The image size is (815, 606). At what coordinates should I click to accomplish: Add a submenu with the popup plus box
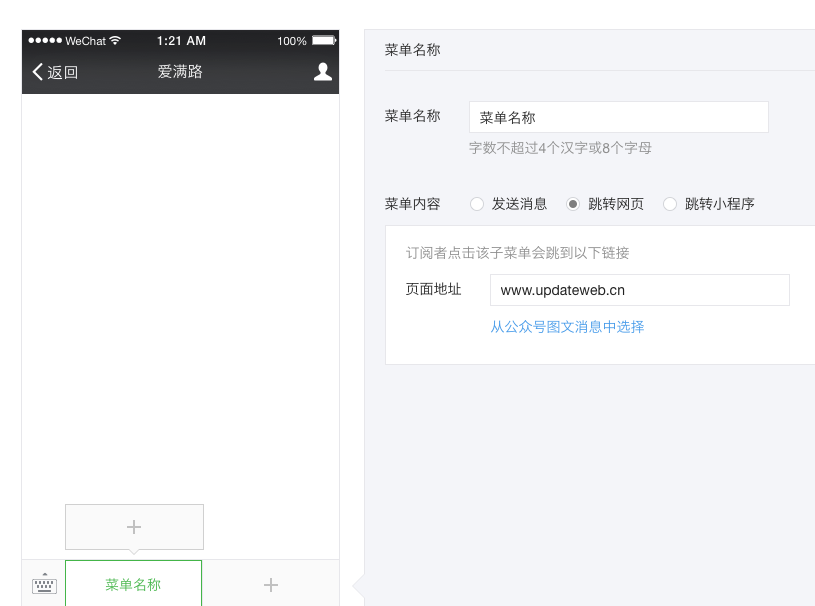pyautogui.click(x=134, y=527)
